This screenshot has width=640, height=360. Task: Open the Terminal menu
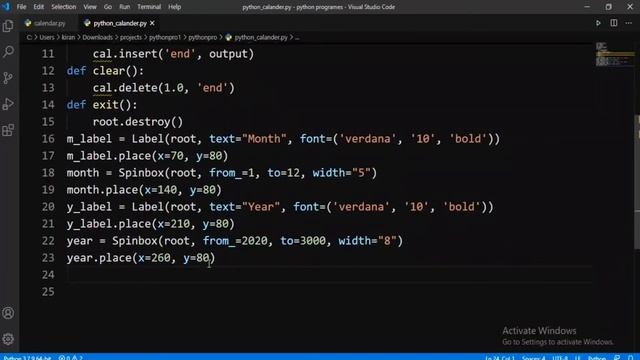tap(149, 7)
